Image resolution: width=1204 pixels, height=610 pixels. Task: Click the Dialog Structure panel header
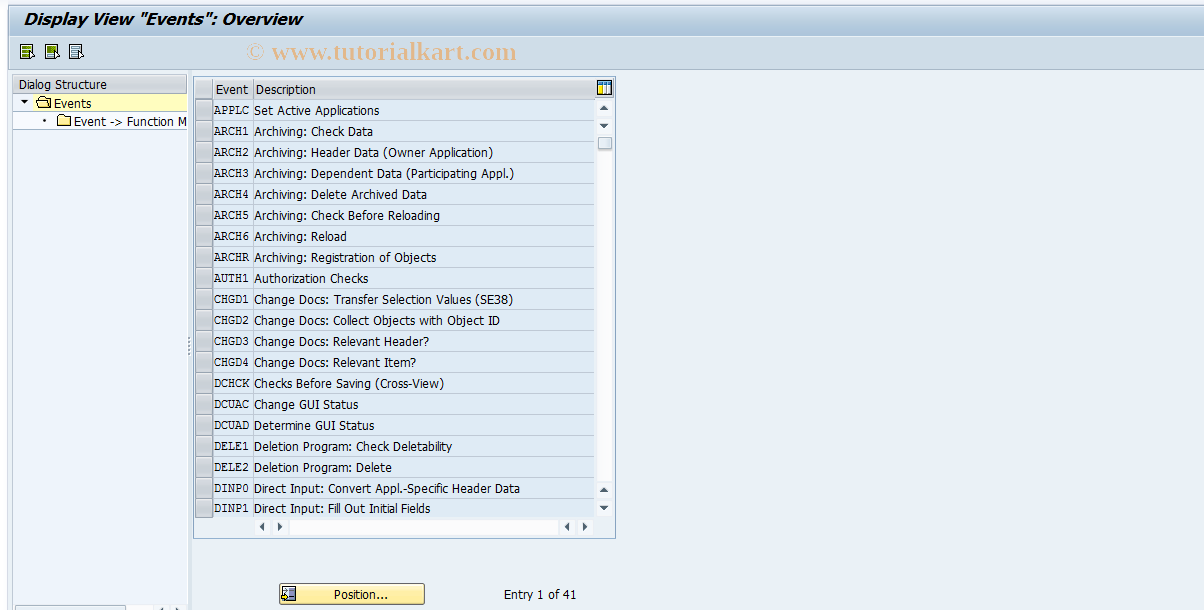point(100,85)
